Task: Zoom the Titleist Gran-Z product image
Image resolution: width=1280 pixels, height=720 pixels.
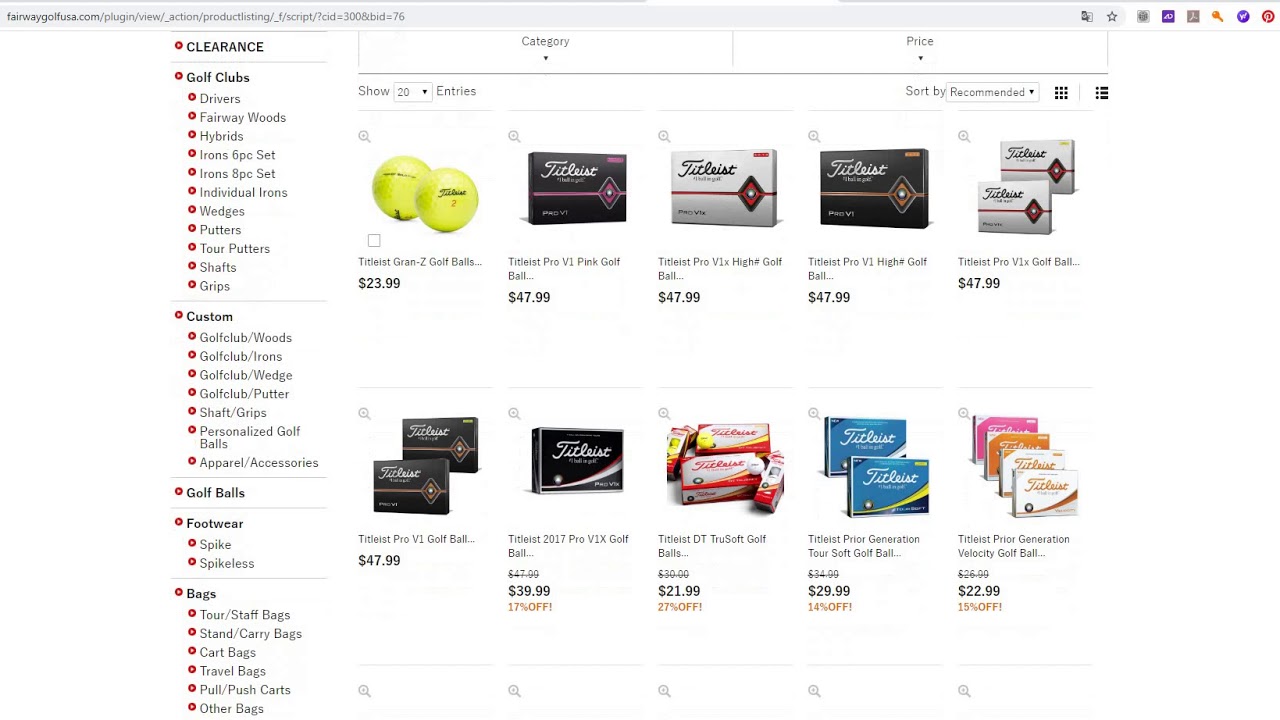Action: pyautogui.click(x=364, y=137)
